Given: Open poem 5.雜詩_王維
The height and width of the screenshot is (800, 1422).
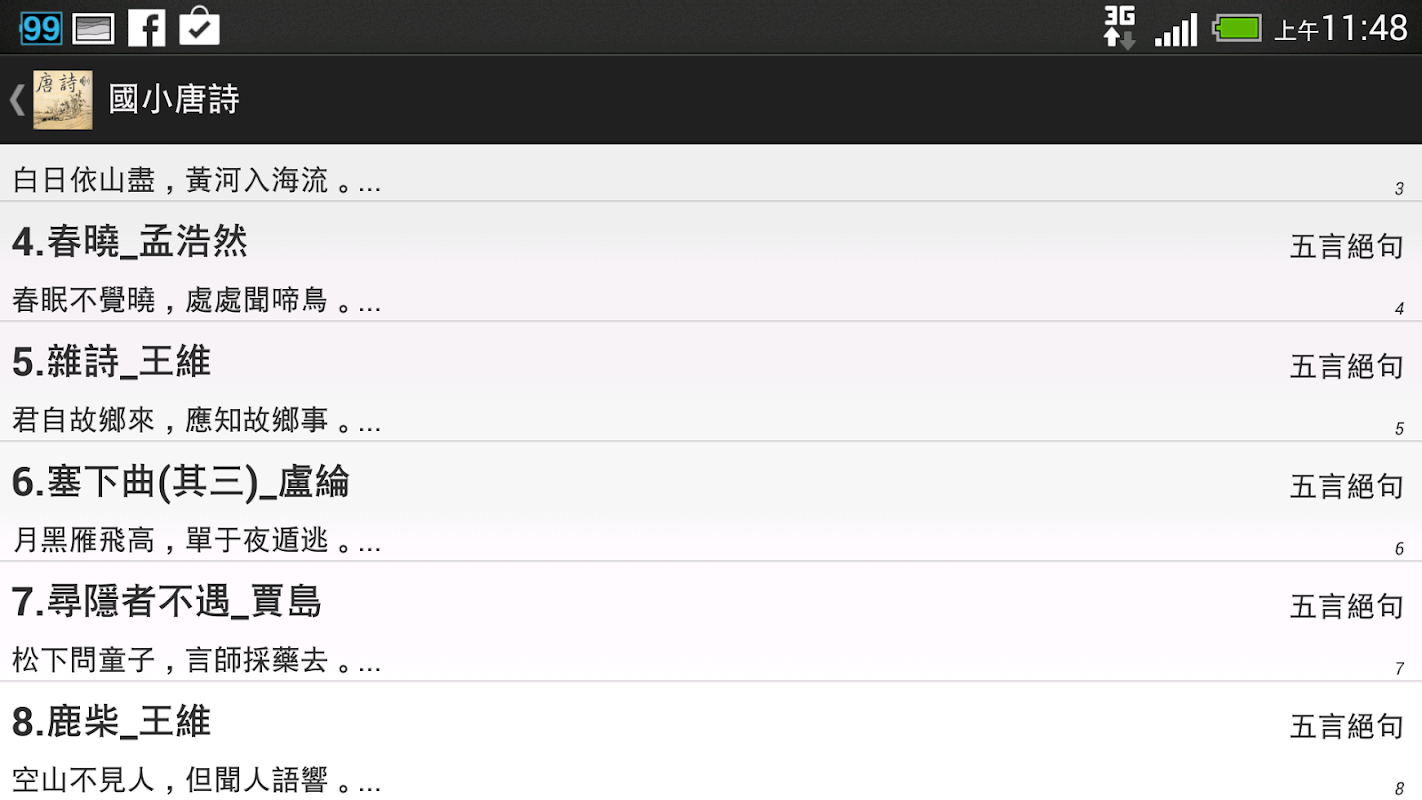Looking at the screenshot, I should coord(711,381).
